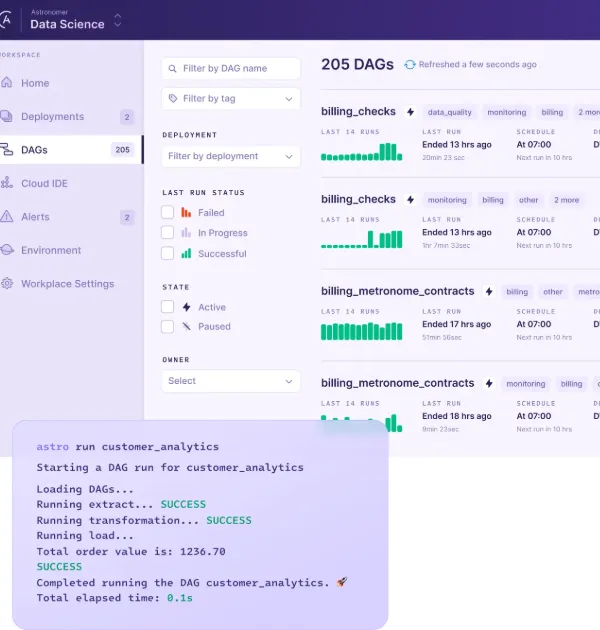Open Environment page
This screenshot has height=630, width=600.
coord(51,250)
